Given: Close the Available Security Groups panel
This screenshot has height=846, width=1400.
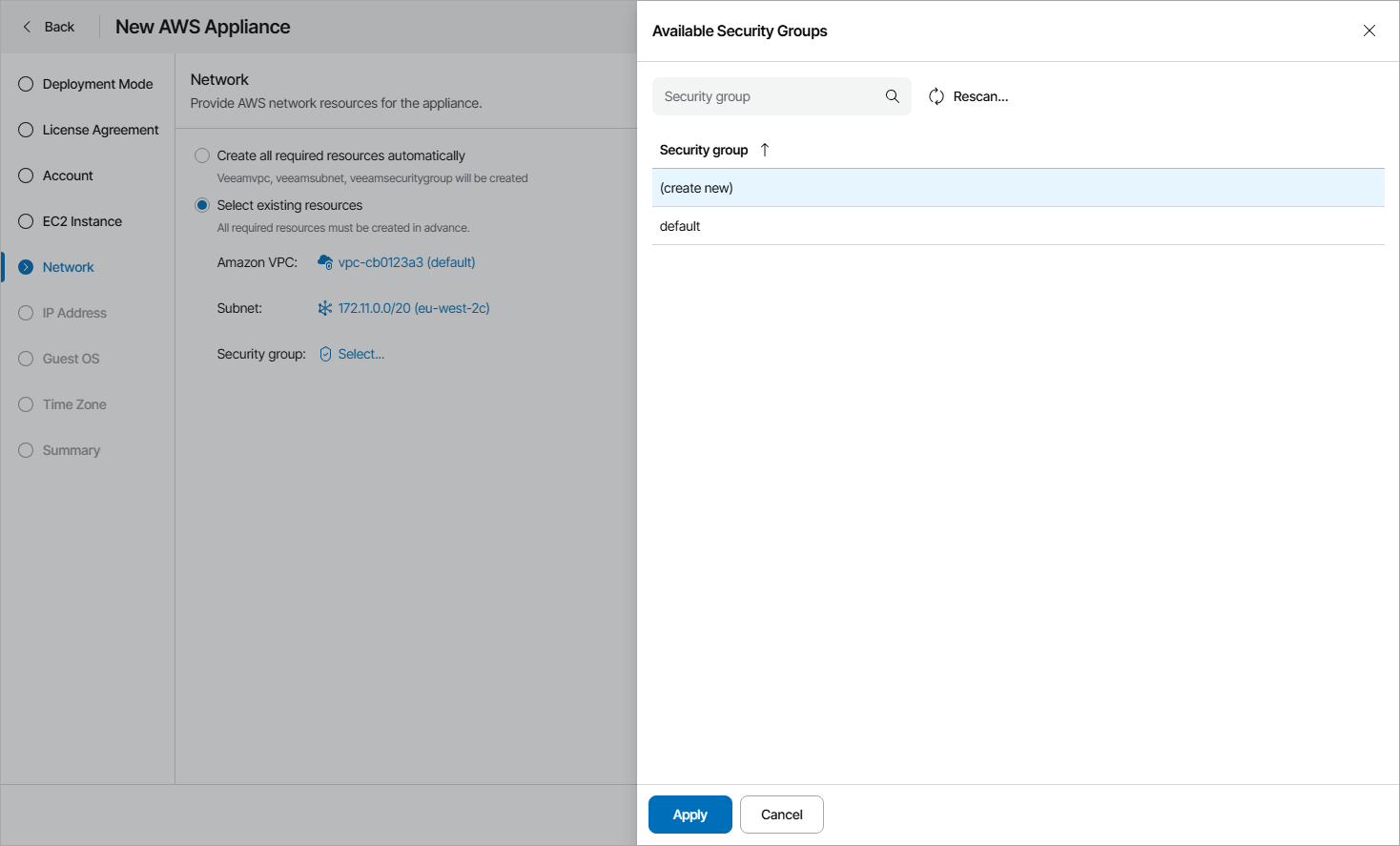Looking at the screenshot, I should (x=1369, y=31).
